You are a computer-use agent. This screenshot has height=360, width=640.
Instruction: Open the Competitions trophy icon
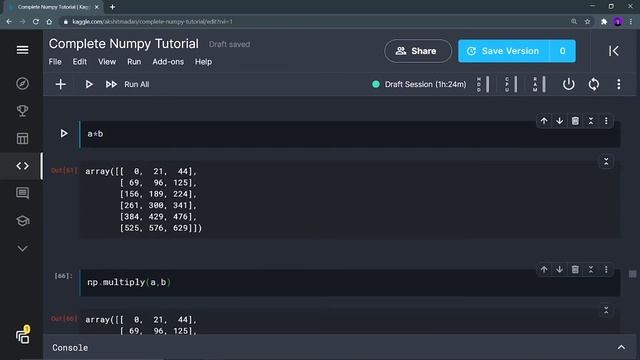[22, 111]
